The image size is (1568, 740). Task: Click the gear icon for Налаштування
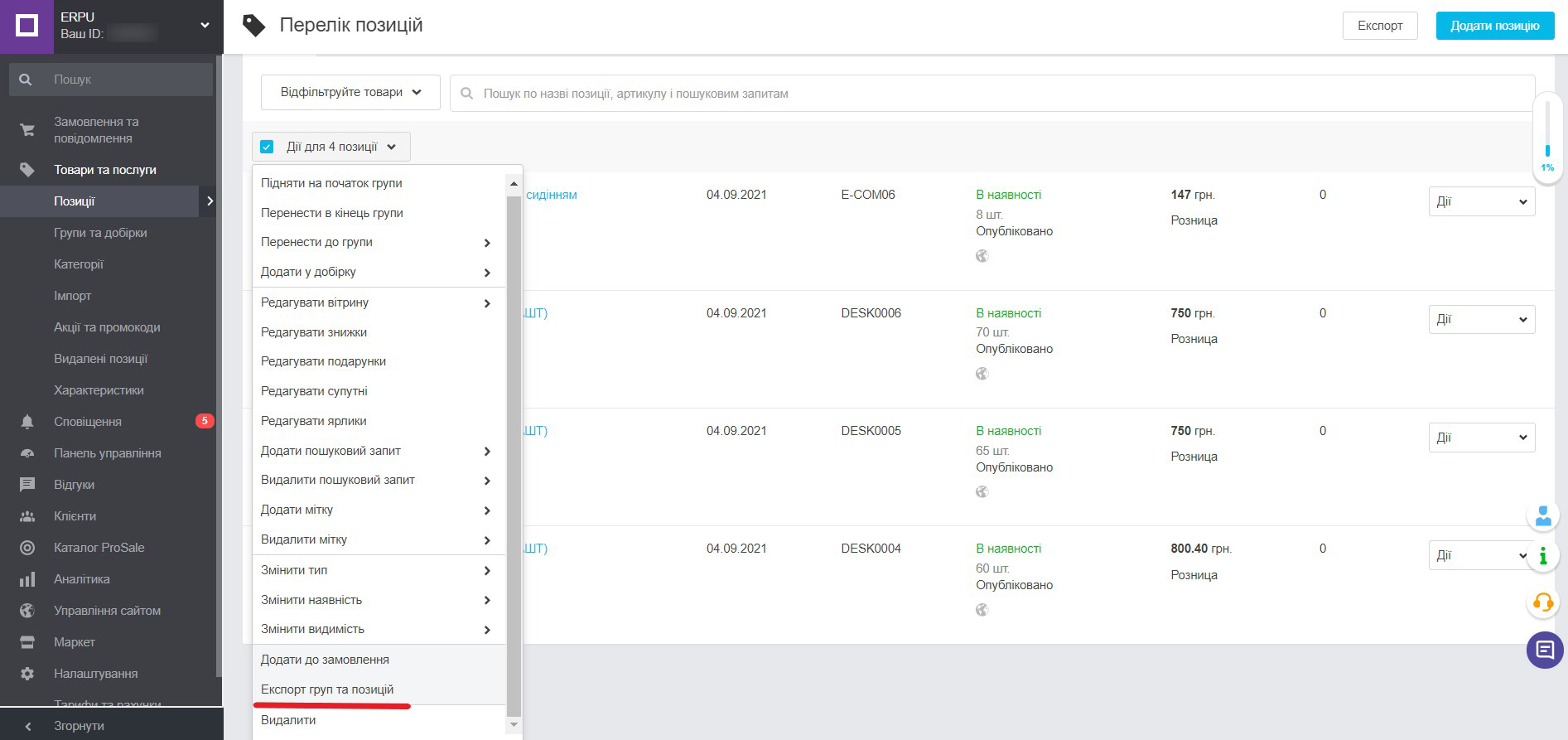pyautogui.click(x=27, y=674)
